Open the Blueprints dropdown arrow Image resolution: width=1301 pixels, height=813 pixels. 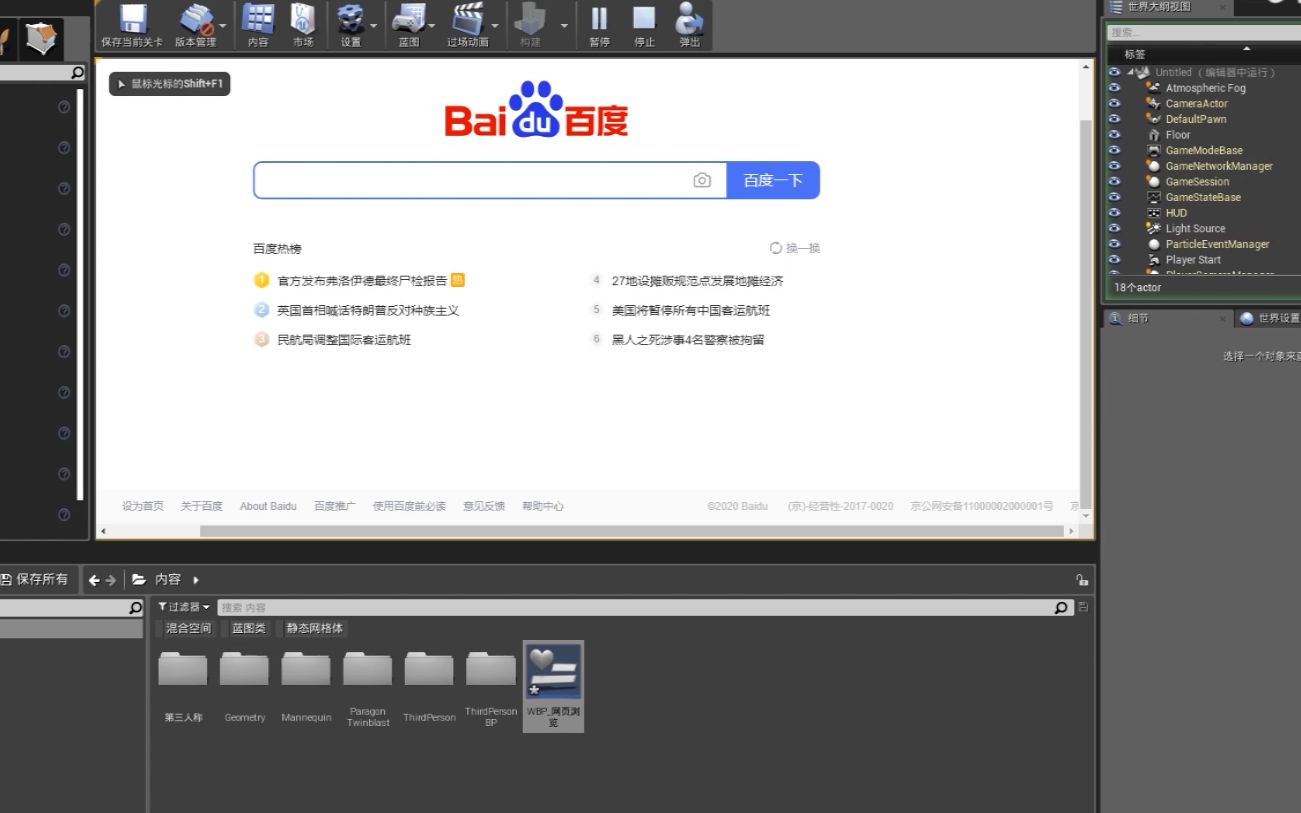tap(432, 25)
